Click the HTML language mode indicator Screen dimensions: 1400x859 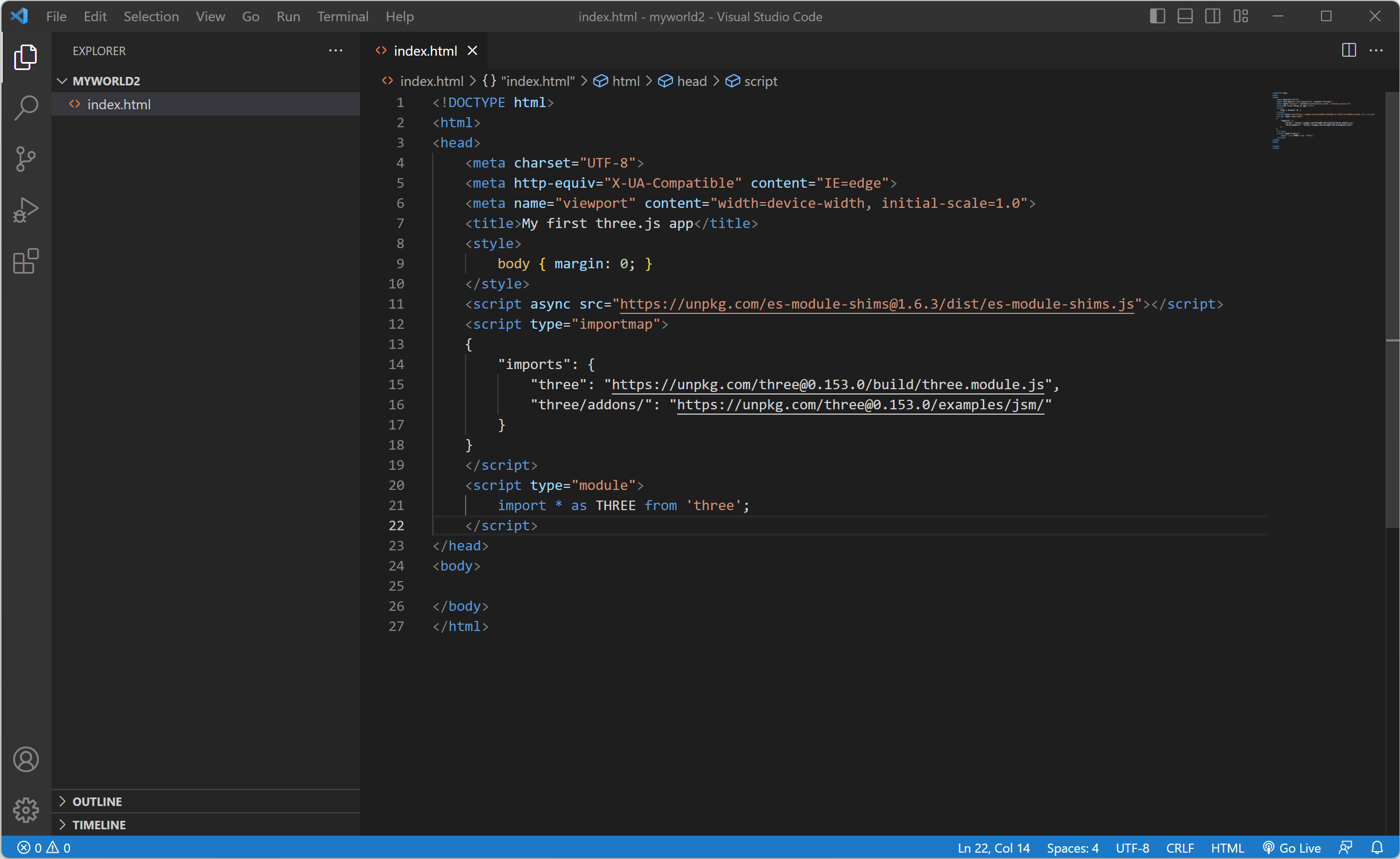[1227, 848]
